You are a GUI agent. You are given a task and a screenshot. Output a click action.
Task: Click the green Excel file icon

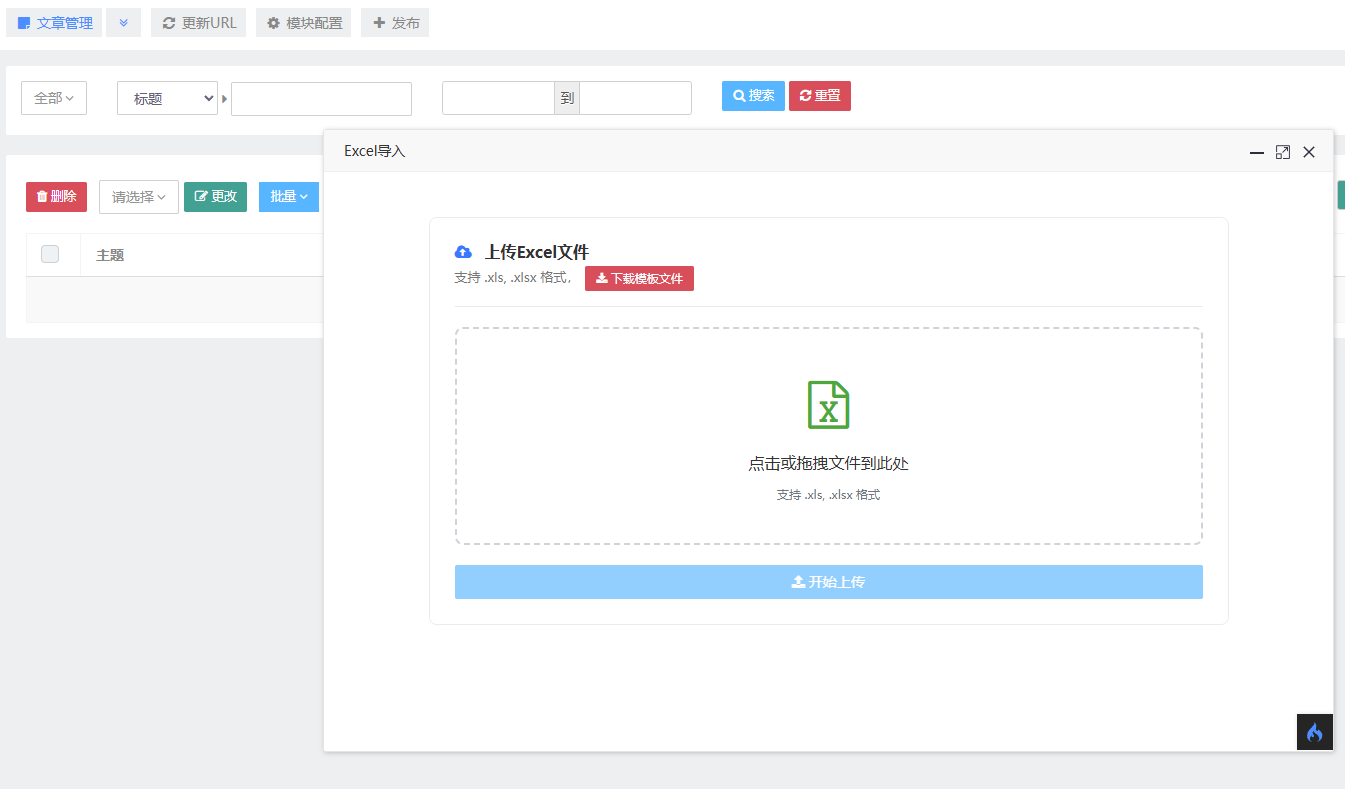pos(828,405)
